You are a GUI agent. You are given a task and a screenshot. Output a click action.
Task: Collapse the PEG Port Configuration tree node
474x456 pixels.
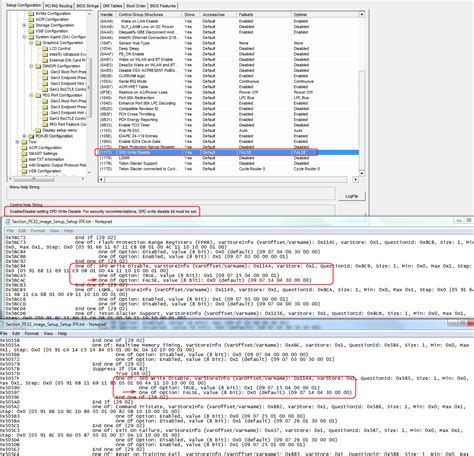pos(31,95)
